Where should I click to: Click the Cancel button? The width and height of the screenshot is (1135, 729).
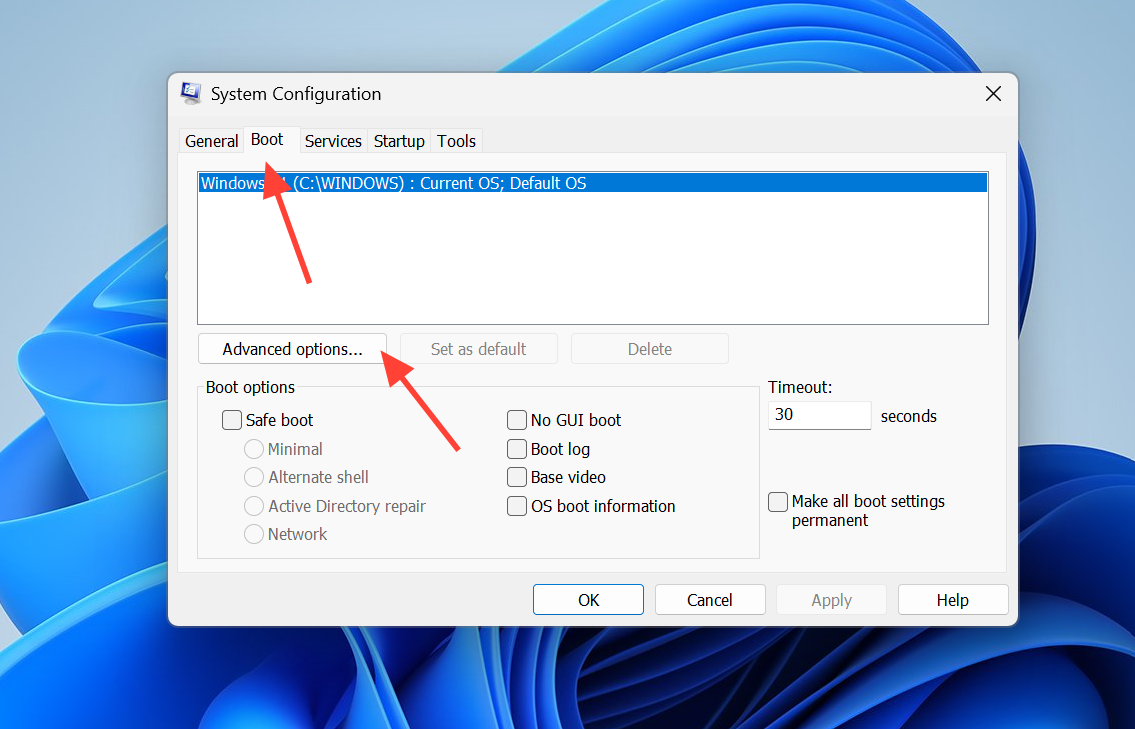tap(710, 600)
